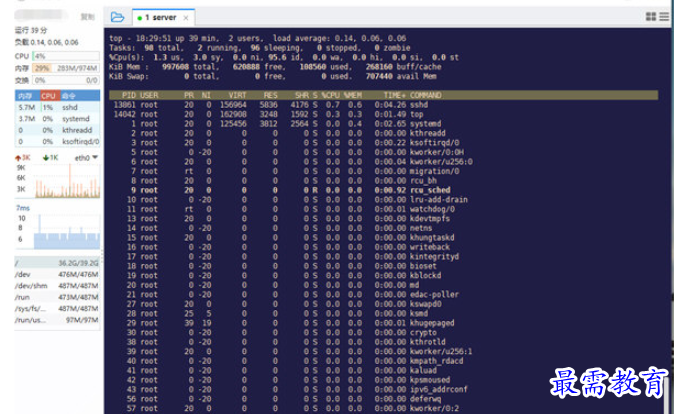The width and height of the screenshot is (674, 414).
Task: Click the memory 29% usage bar
Action: (66, 68)
